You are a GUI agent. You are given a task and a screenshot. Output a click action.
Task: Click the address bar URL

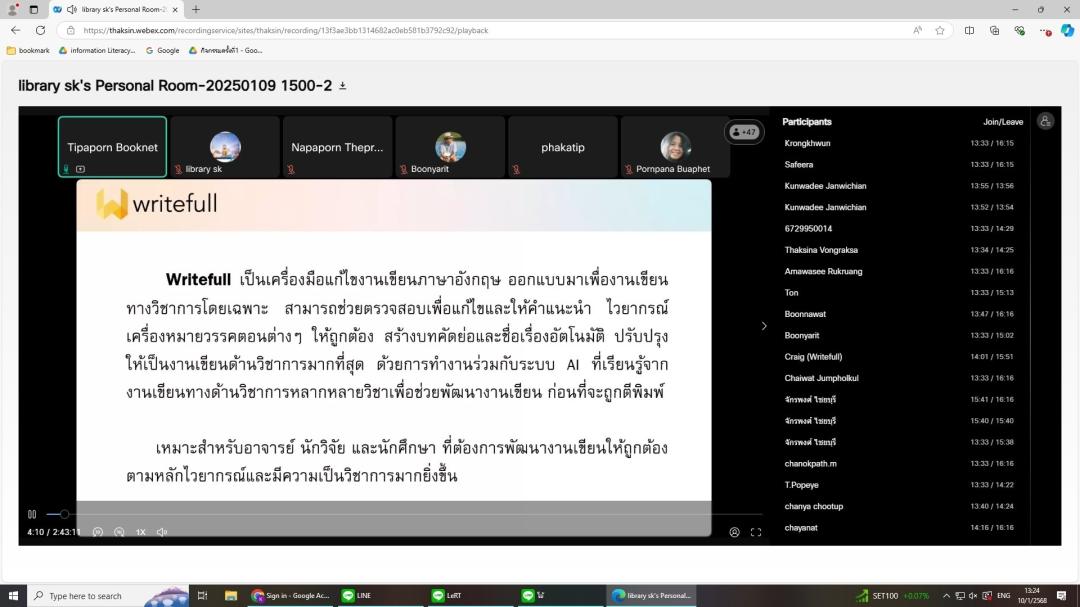click(x=285, y=30)
